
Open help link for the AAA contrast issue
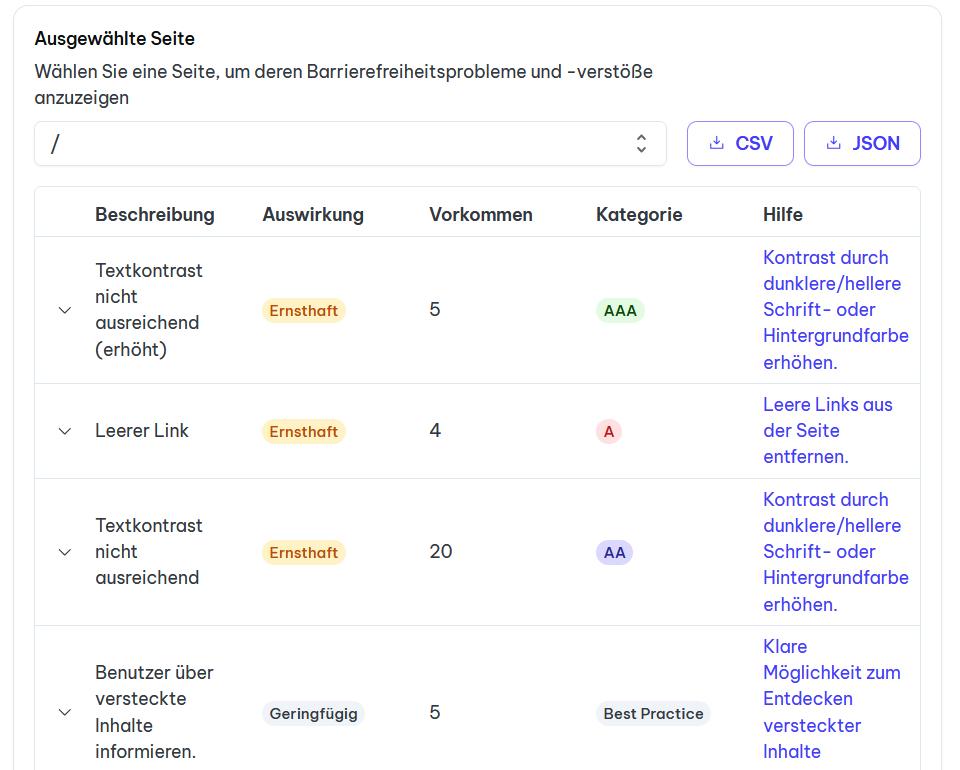click(x=835, y=310)
